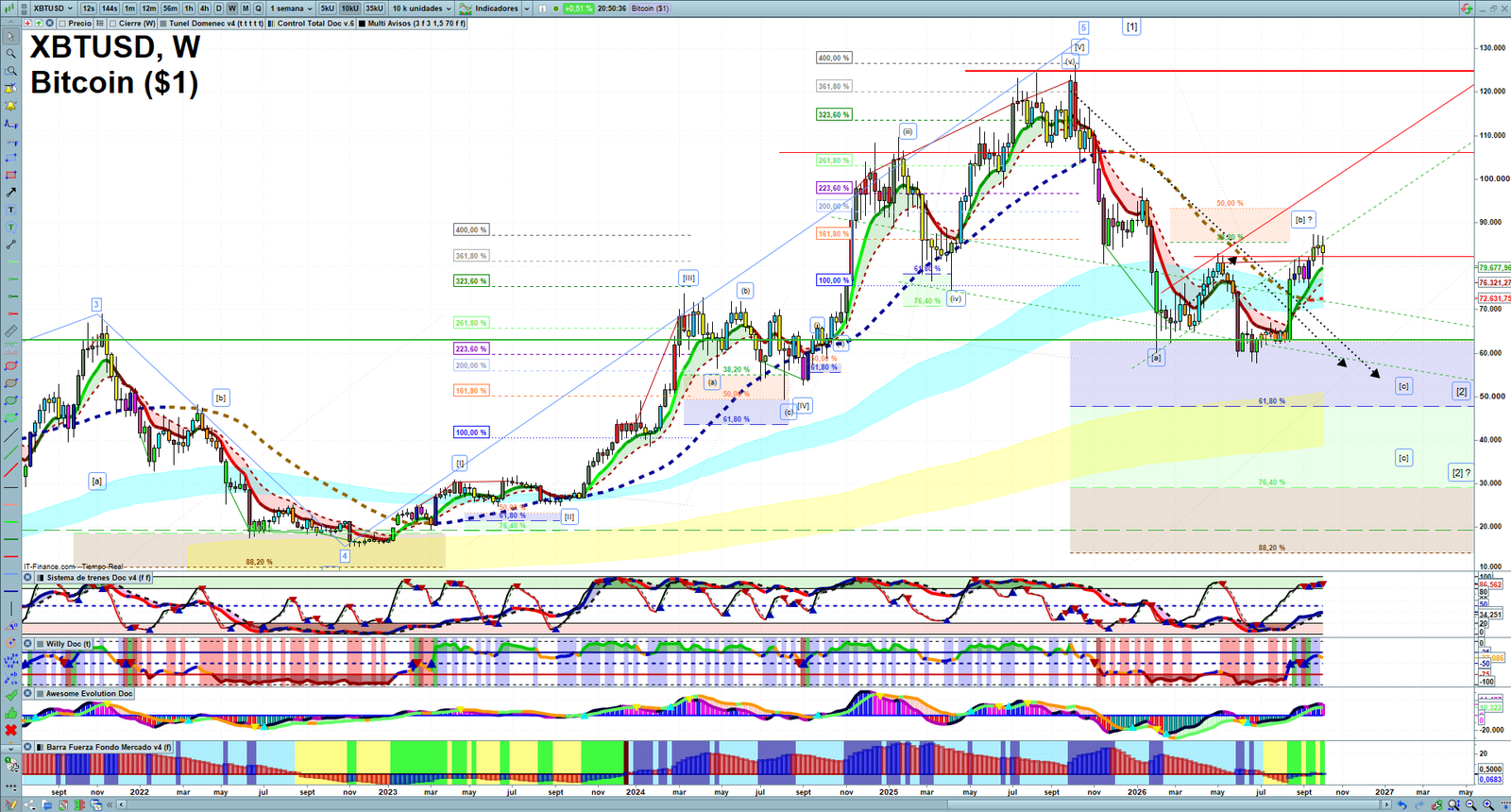The height and width of the screenshot is (812, 1511).
Task: Click the Bitcoin ($1) label in toolbar
Action: tap(650, 8)
